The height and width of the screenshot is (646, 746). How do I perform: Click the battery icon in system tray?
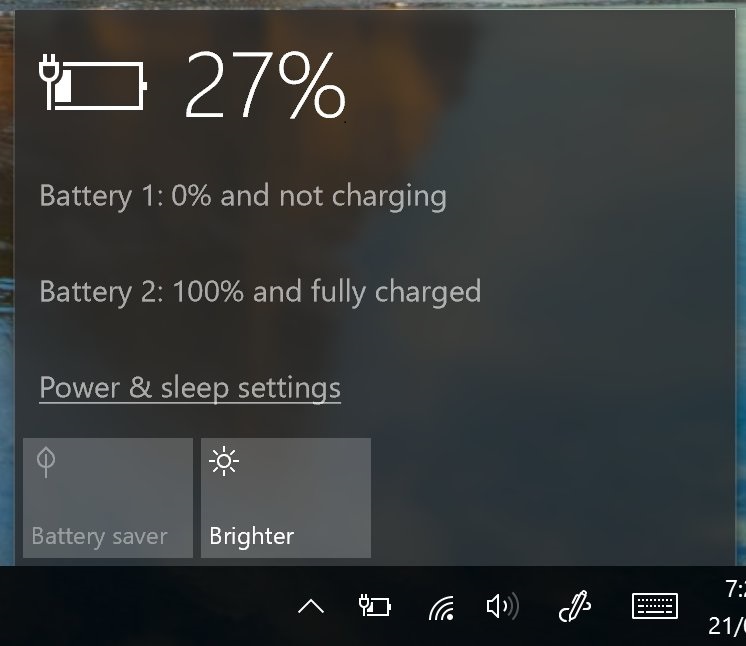pyautogui.click(x=374, y=606)
